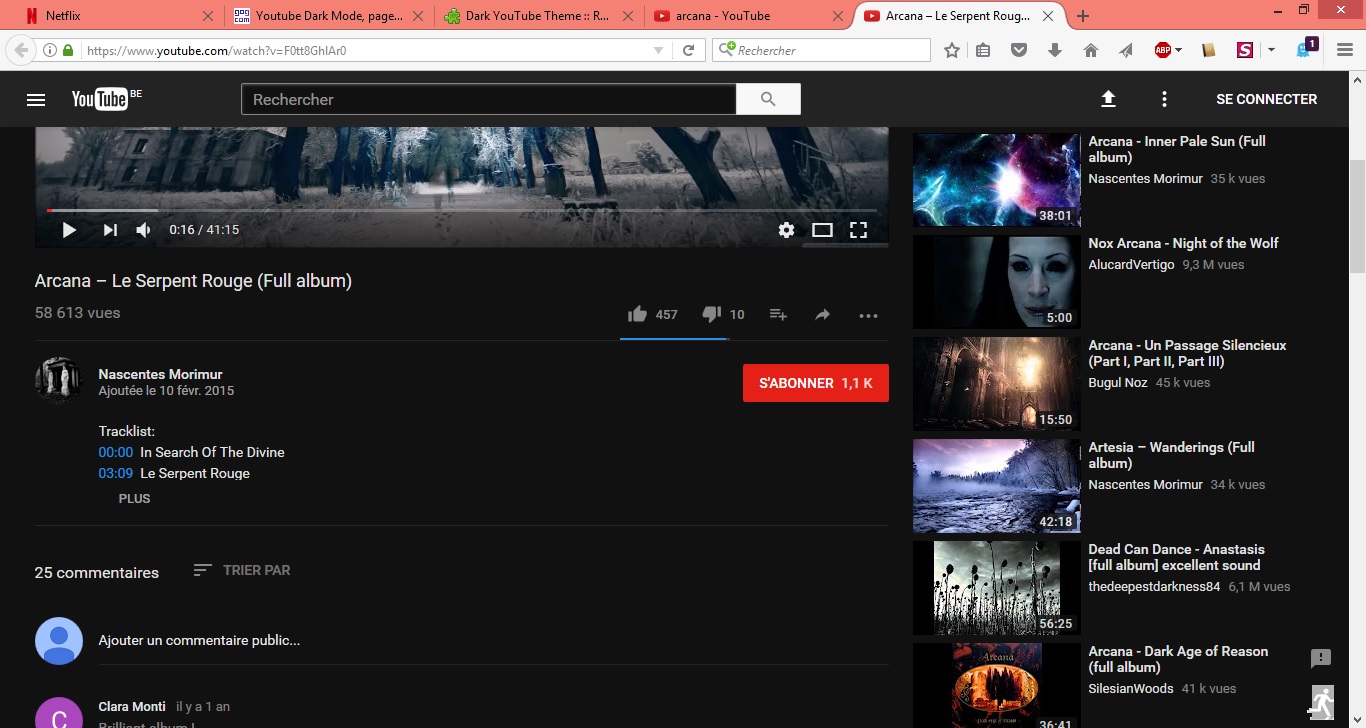The height and width of the screenshot is (728, 1366).
Task: Click the page vertical scrollbar
Action: pyautogui.click(x=1357, y=215)
